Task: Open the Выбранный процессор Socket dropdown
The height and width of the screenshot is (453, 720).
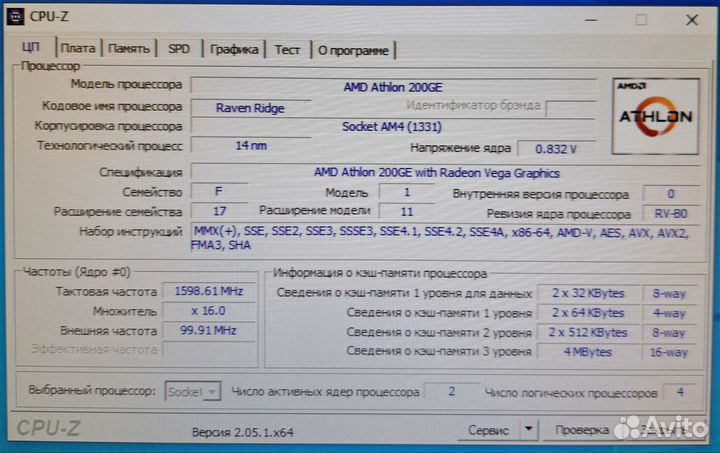Action: click(x=192, y=391)
